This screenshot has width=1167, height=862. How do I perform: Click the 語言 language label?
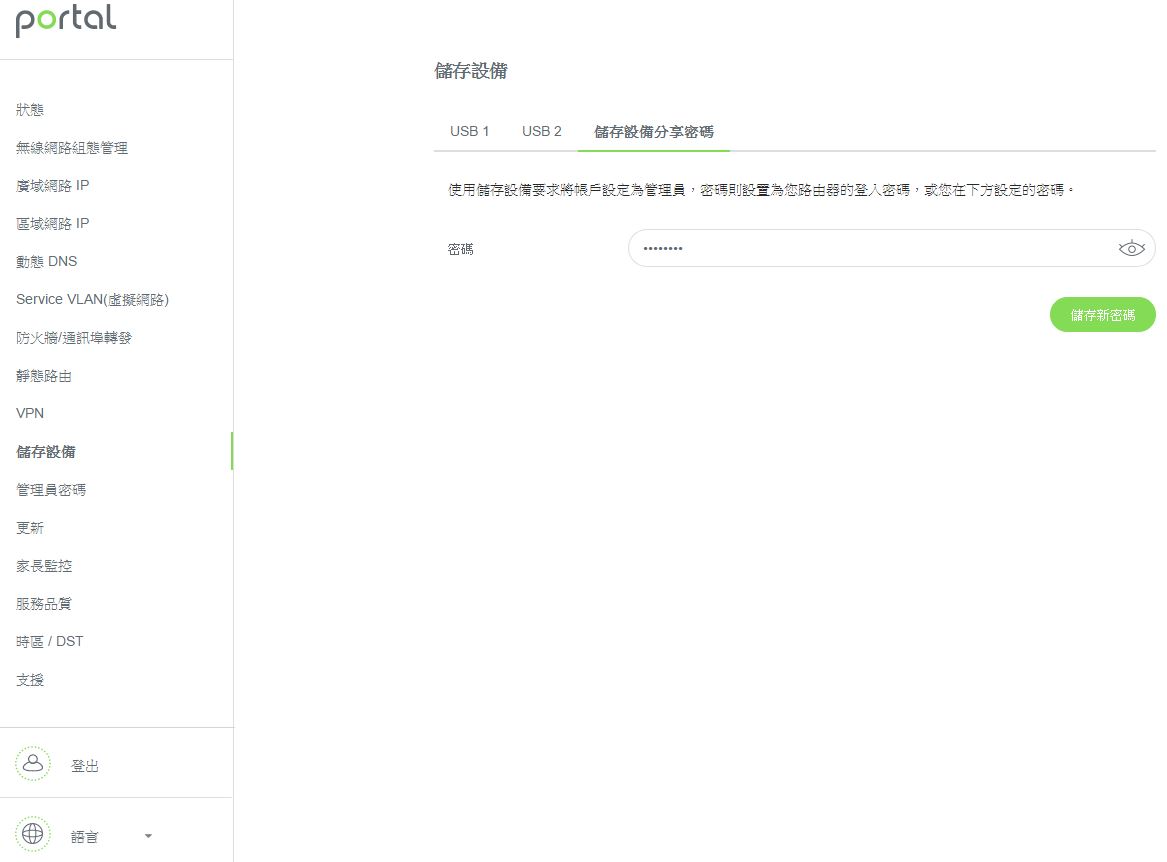(84, 837)
